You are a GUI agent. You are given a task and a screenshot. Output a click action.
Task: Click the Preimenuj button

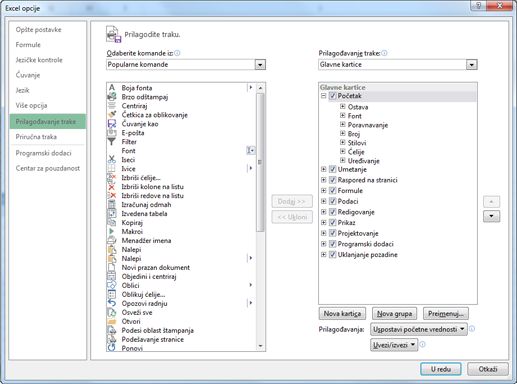[x=446, y=313]
